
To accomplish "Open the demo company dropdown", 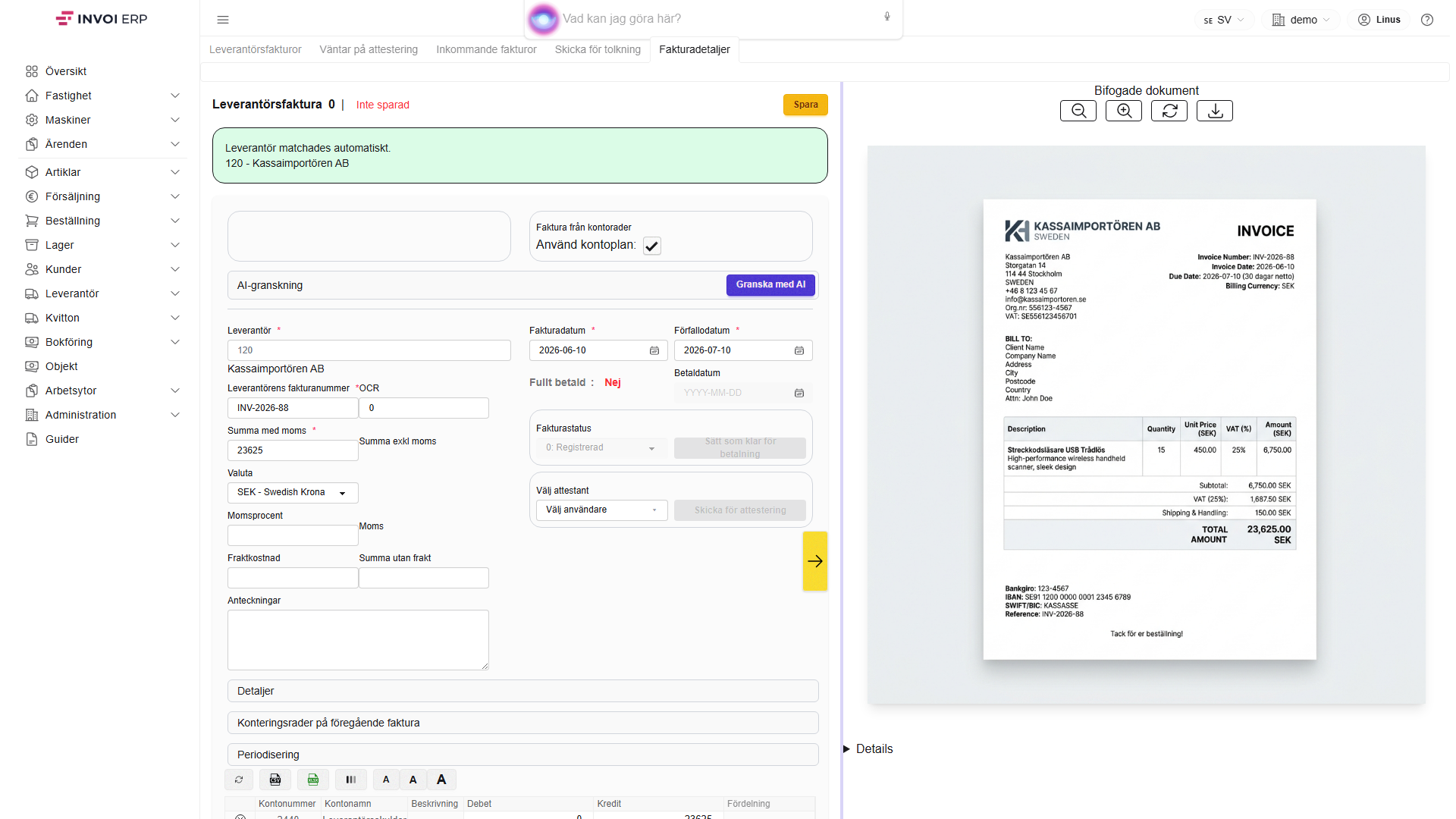I will [1301, 20].
